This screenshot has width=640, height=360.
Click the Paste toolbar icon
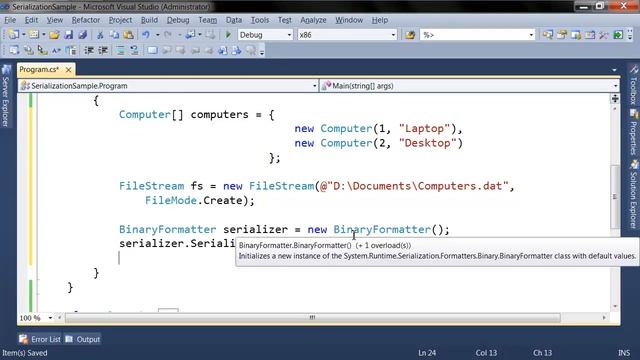[129, 35]
